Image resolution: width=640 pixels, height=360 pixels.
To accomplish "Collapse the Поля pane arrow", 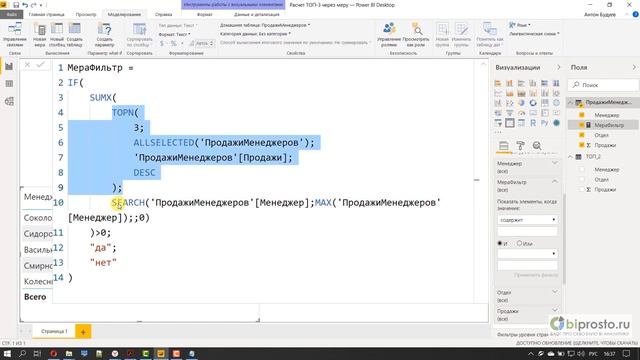I will pos(634,67).
